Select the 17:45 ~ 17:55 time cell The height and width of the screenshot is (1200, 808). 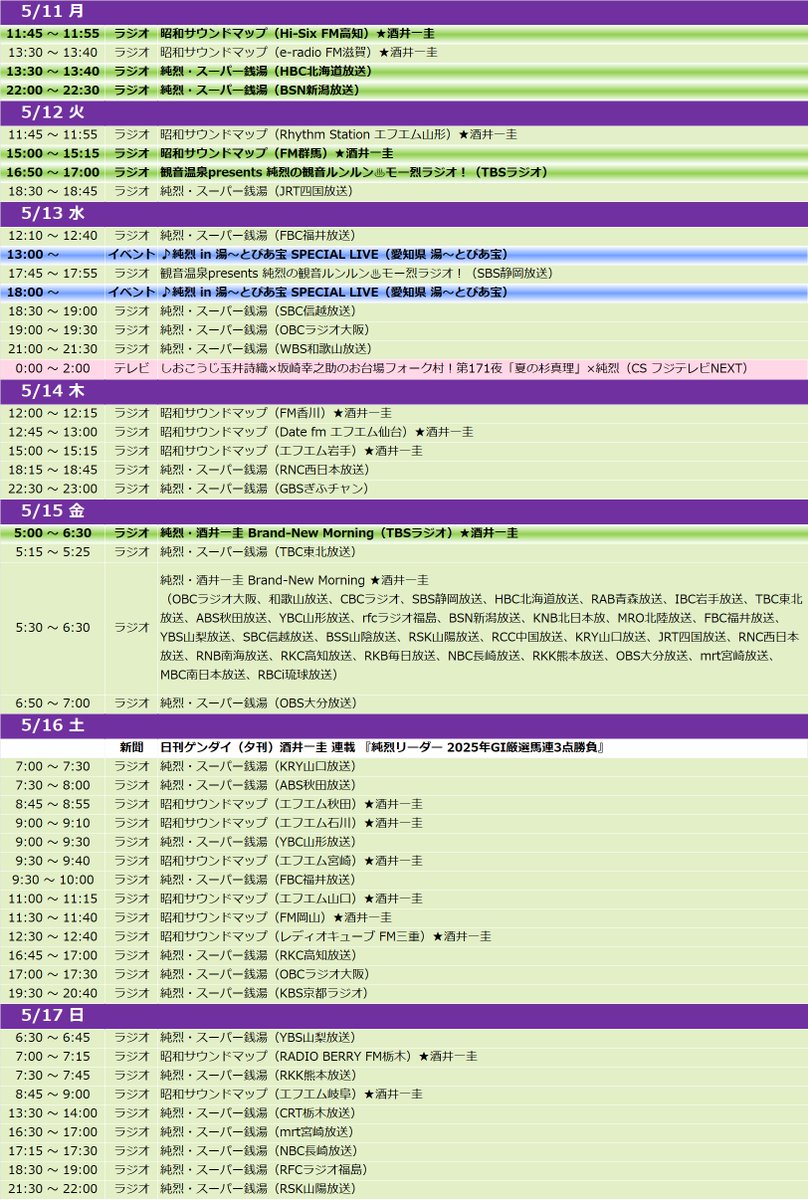click(x=52, y=273)
